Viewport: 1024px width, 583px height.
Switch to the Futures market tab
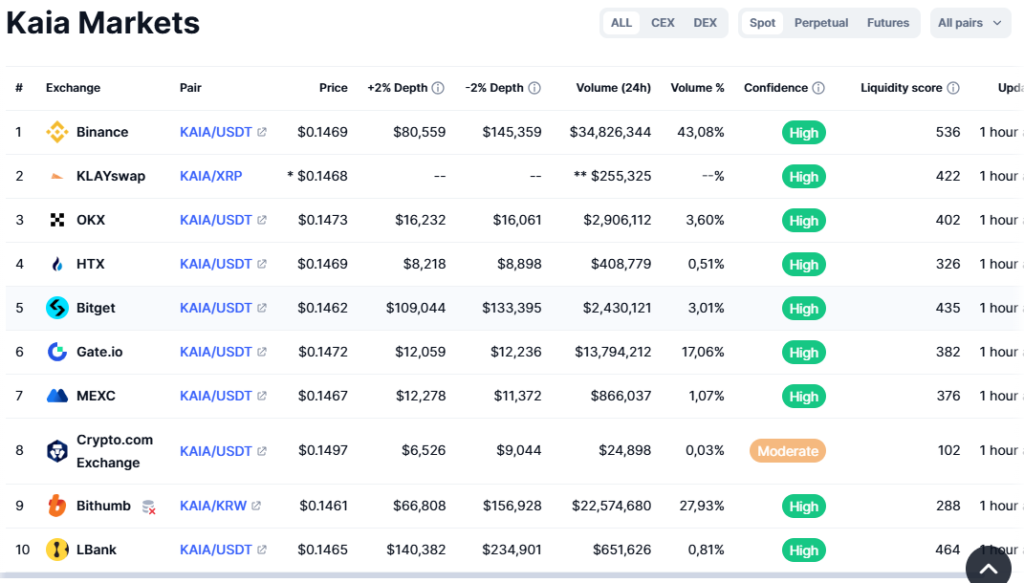coord(888,23)
